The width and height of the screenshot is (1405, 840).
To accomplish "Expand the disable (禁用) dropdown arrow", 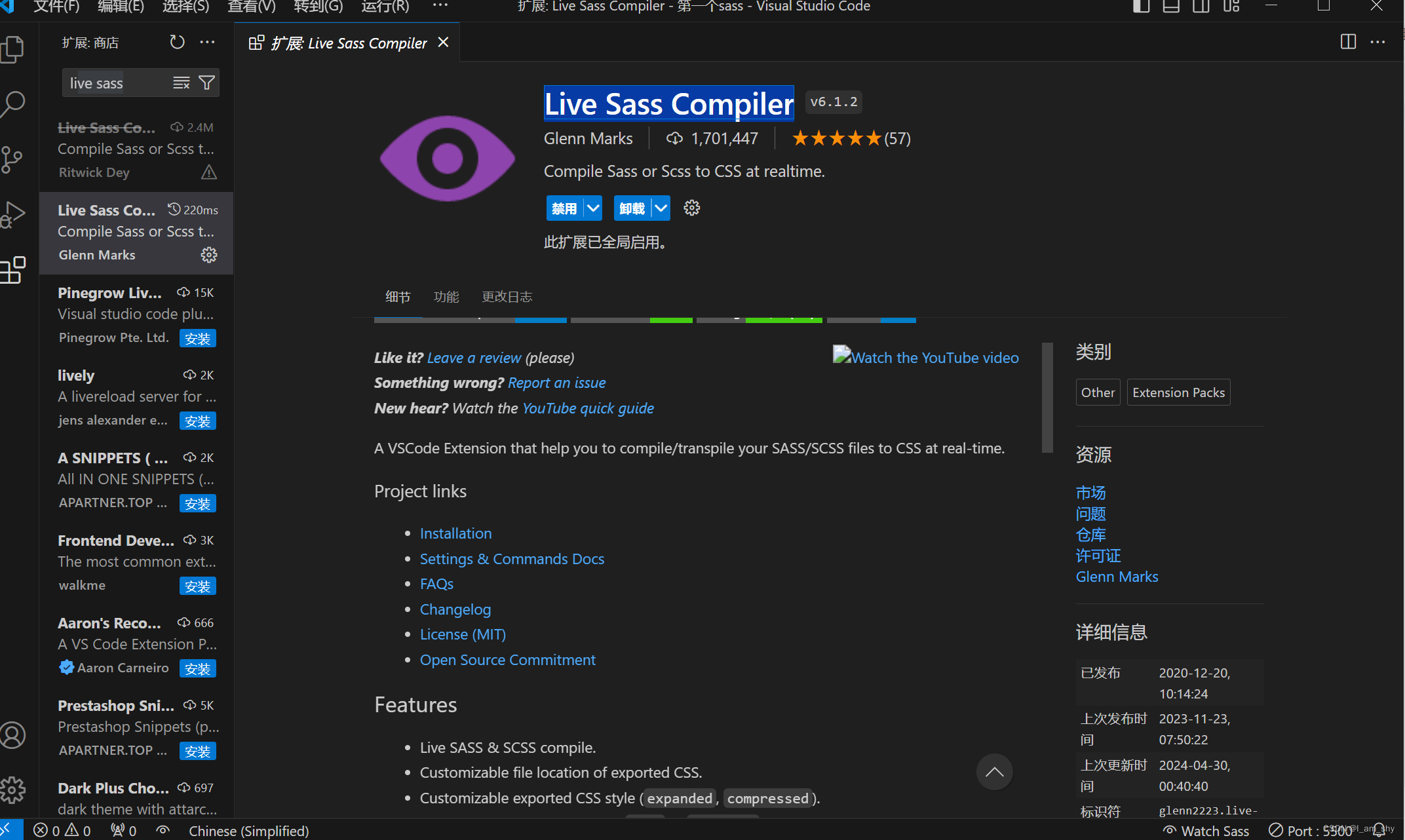I will pyautogui.click(x=593, y=208).
